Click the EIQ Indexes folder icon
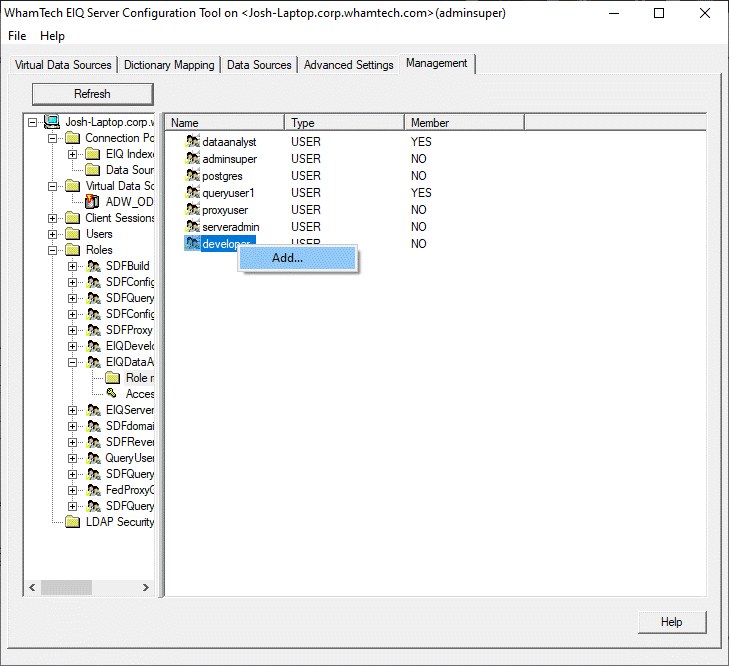This screenshot has height=666, width=729. (x=93, y=154)
